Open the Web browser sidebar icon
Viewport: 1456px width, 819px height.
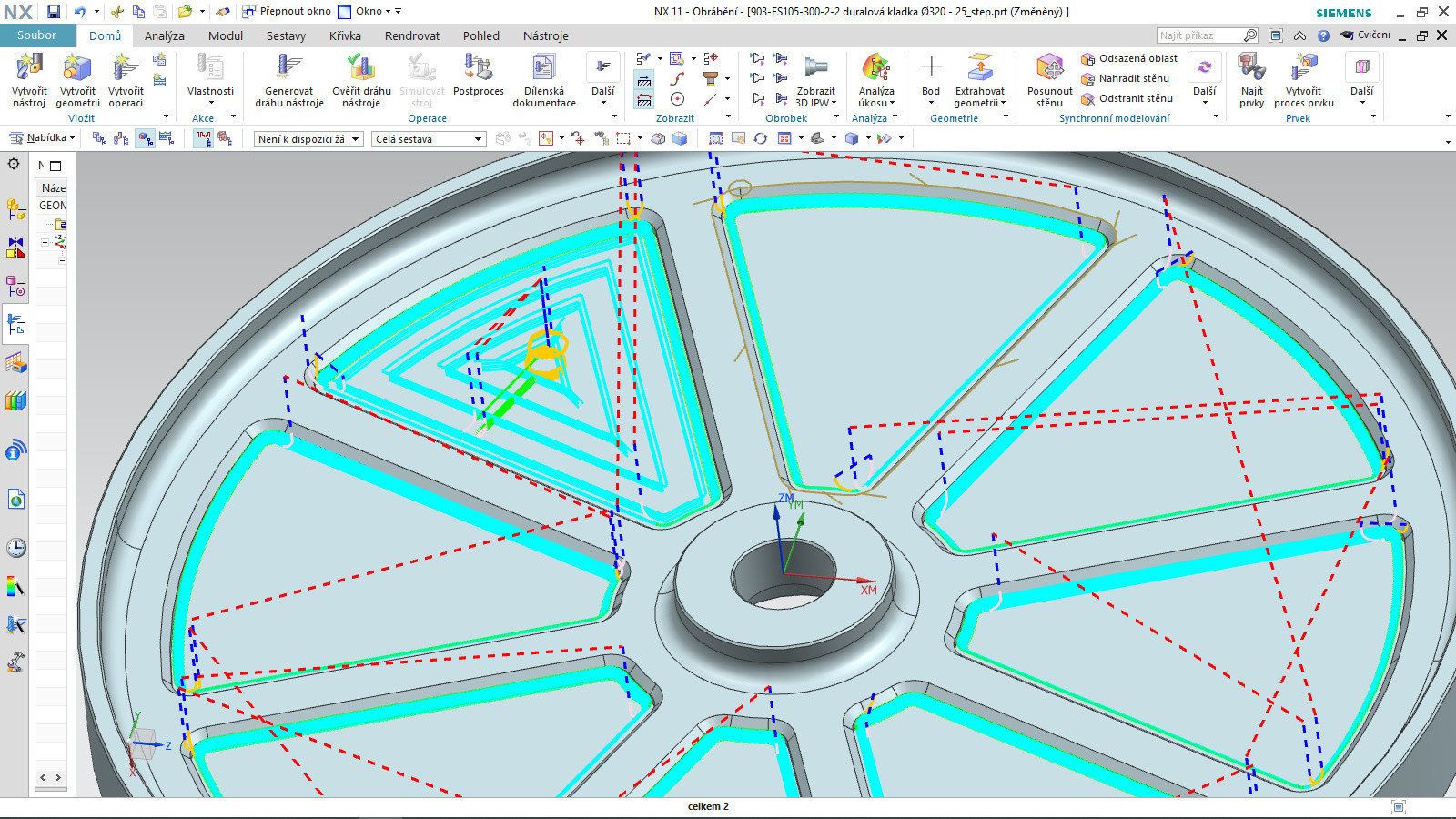[15, 500]
